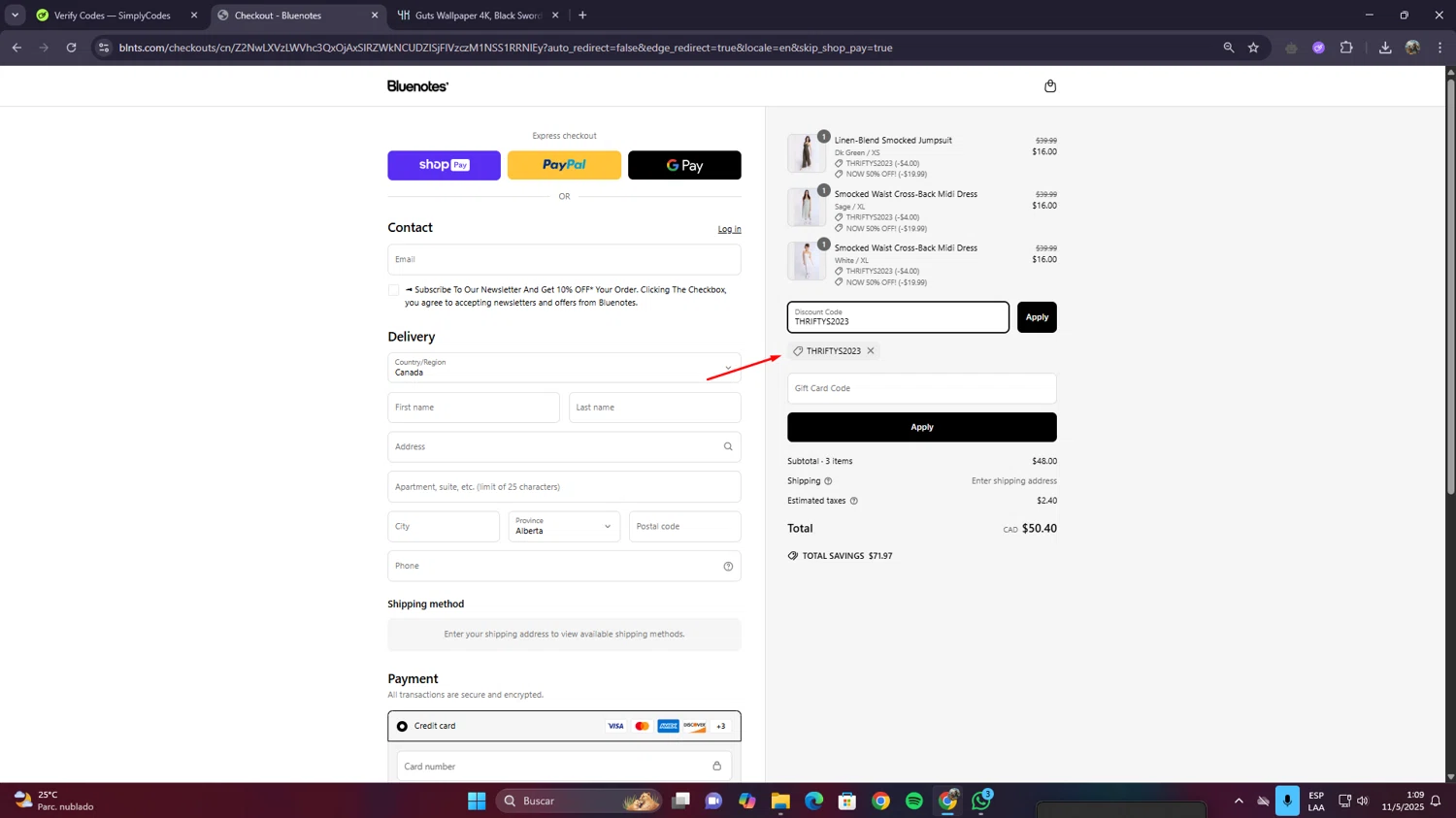Screen dimensions: 1456x818
Task: Click the shipping info question icon
Action: [x=828, y=481]
